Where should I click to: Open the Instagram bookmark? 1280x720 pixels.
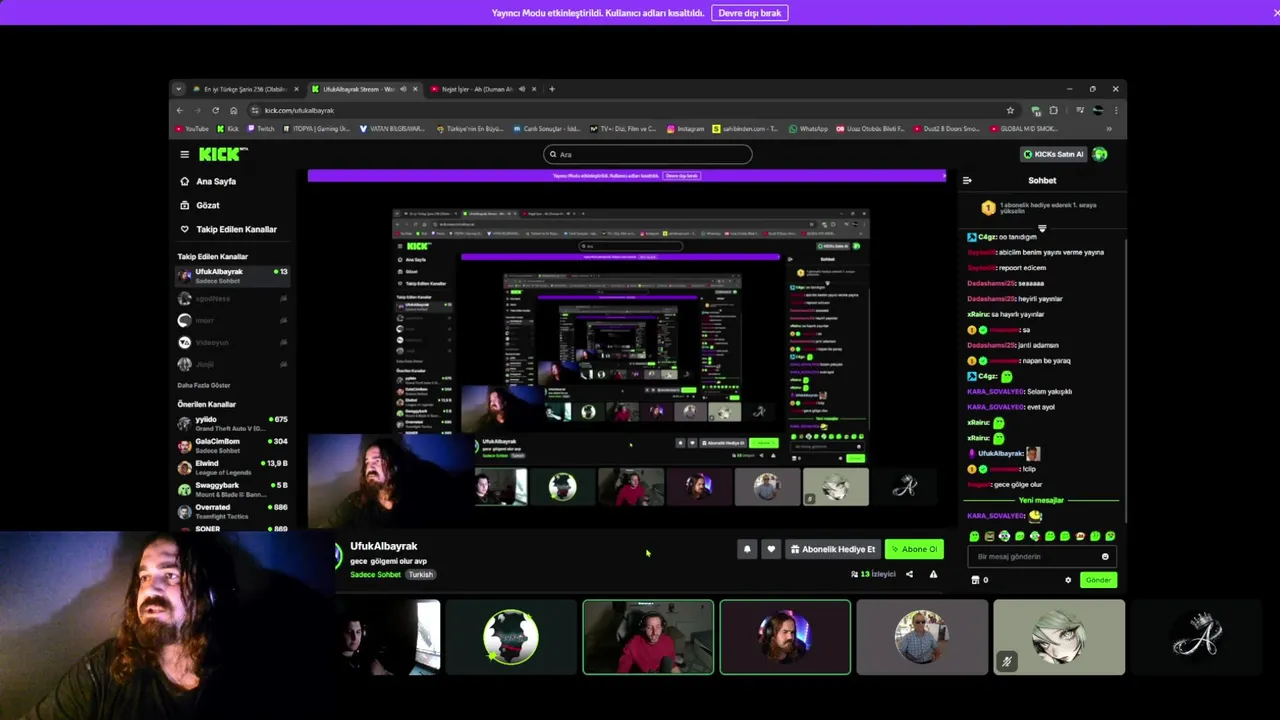685,129
